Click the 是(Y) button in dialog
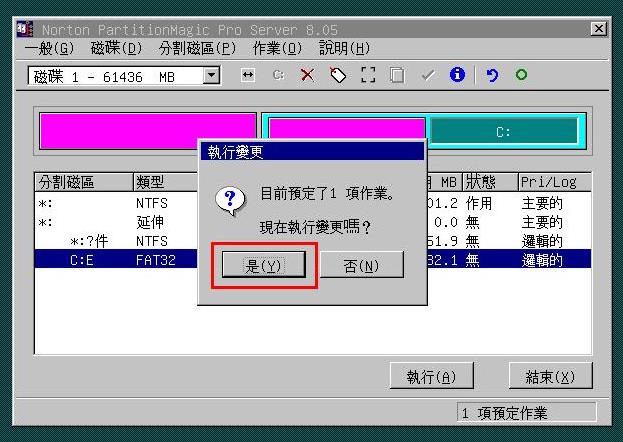 pyautogui.click(x=264, y=265)
